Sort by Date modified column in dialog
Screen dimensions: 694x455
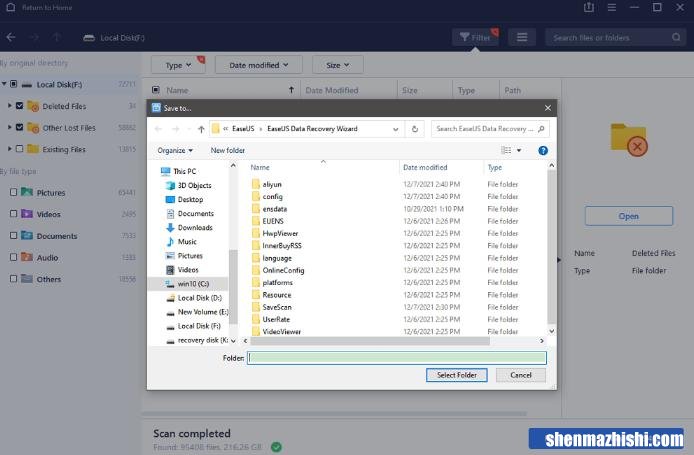(425, 167)
